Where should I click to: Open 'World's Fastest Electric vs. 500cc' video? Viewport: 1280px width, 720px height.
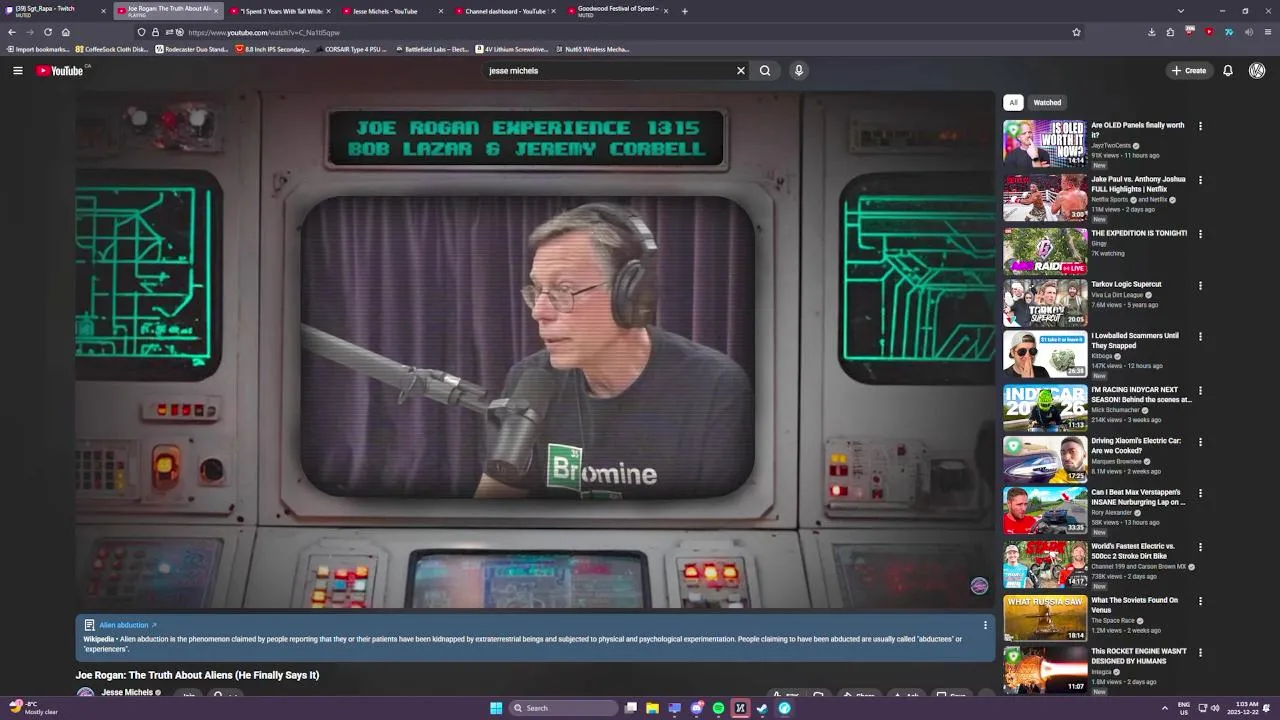[x=1132, y=551]
